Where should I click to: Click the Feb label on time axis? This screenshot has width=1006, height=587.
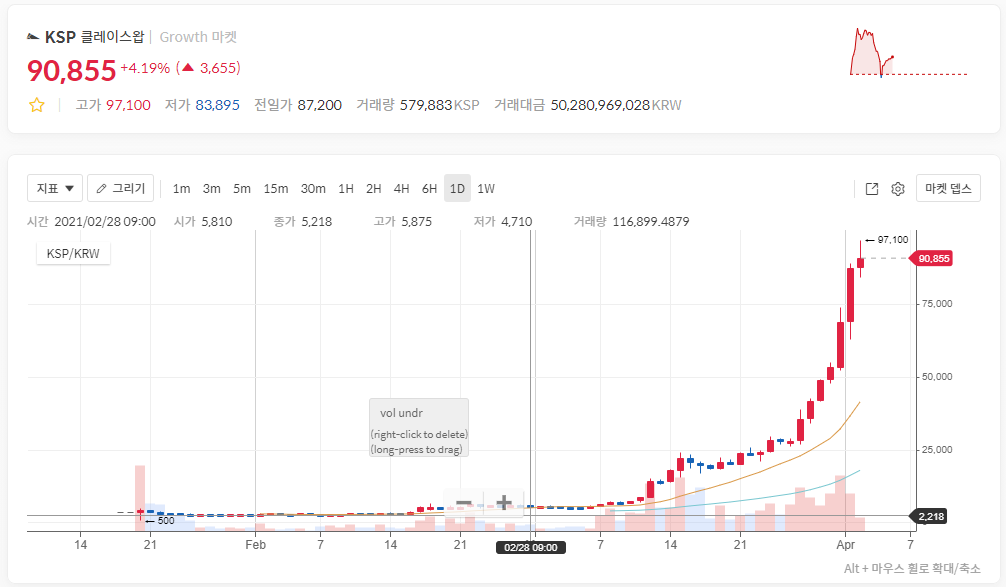(x=255, y=545)
